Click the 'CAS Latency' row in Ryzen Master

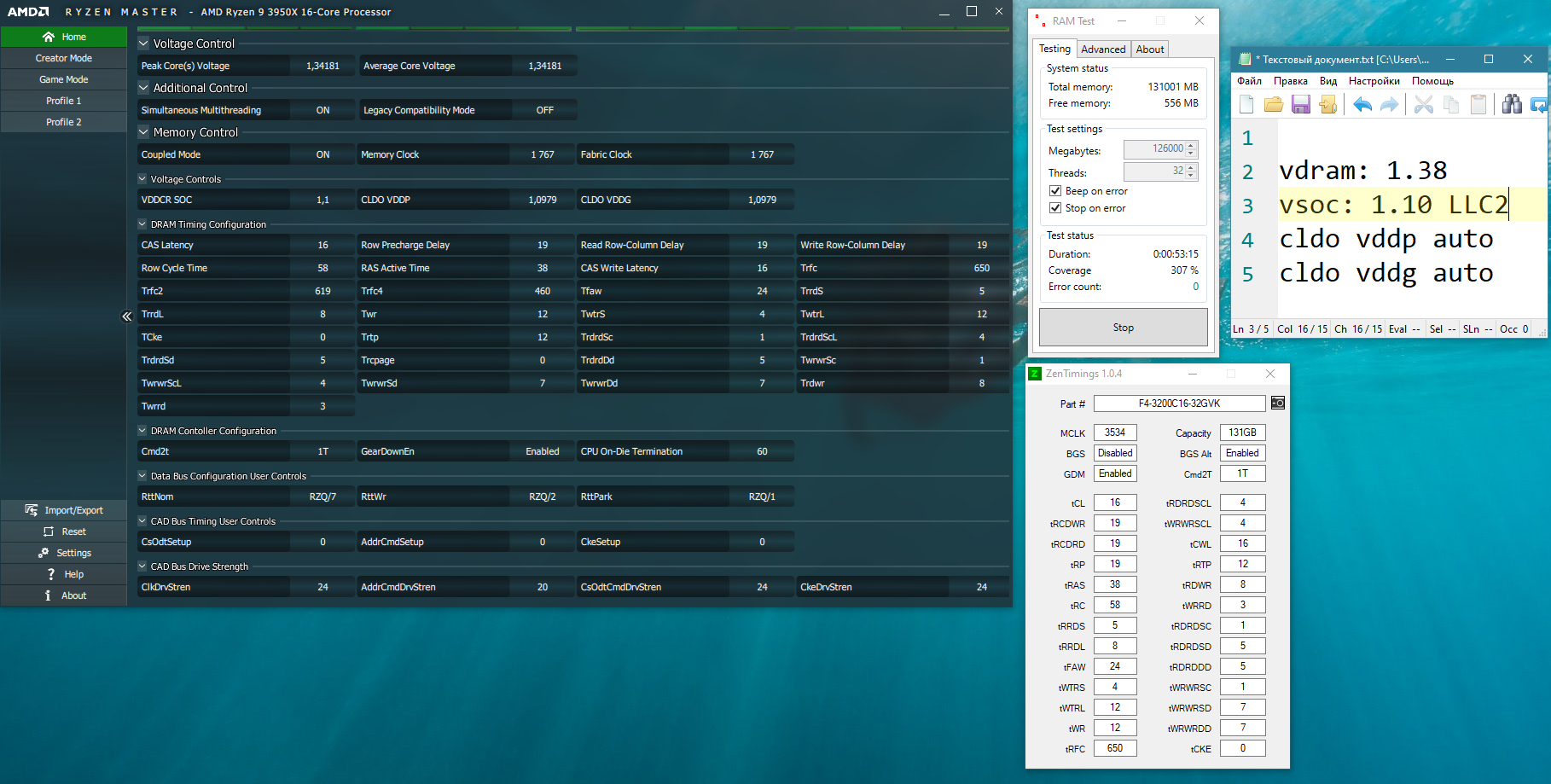coord(247,245)
